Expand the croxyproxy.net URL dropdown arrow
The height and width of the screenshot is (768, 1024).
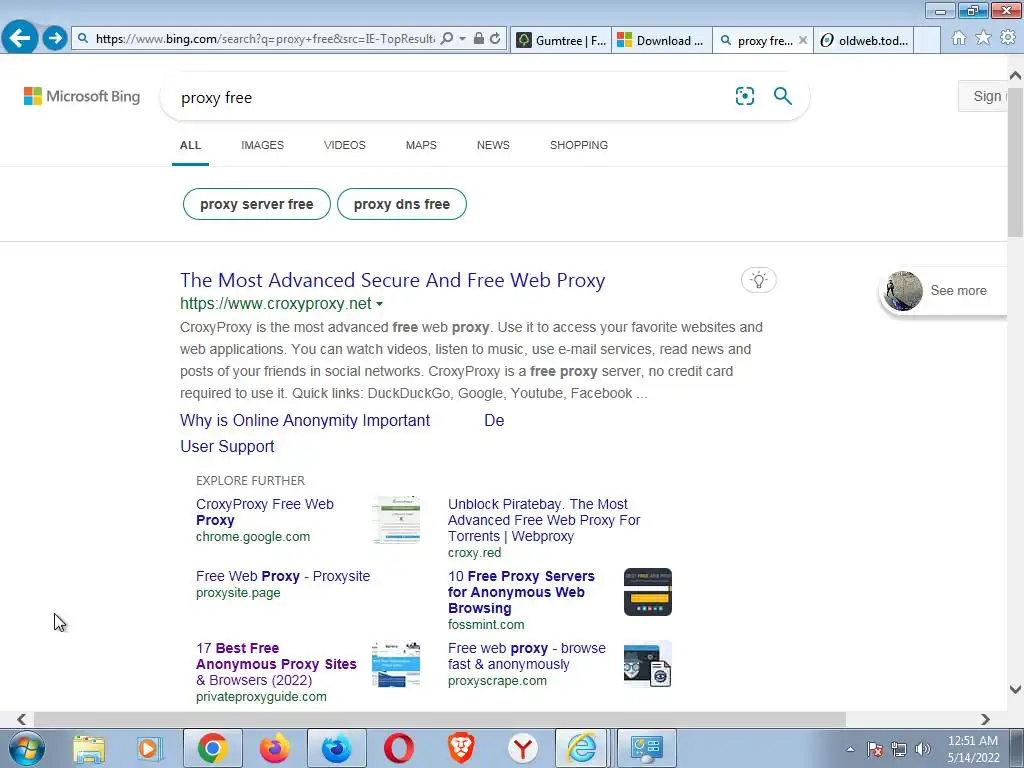click(379, 304)
